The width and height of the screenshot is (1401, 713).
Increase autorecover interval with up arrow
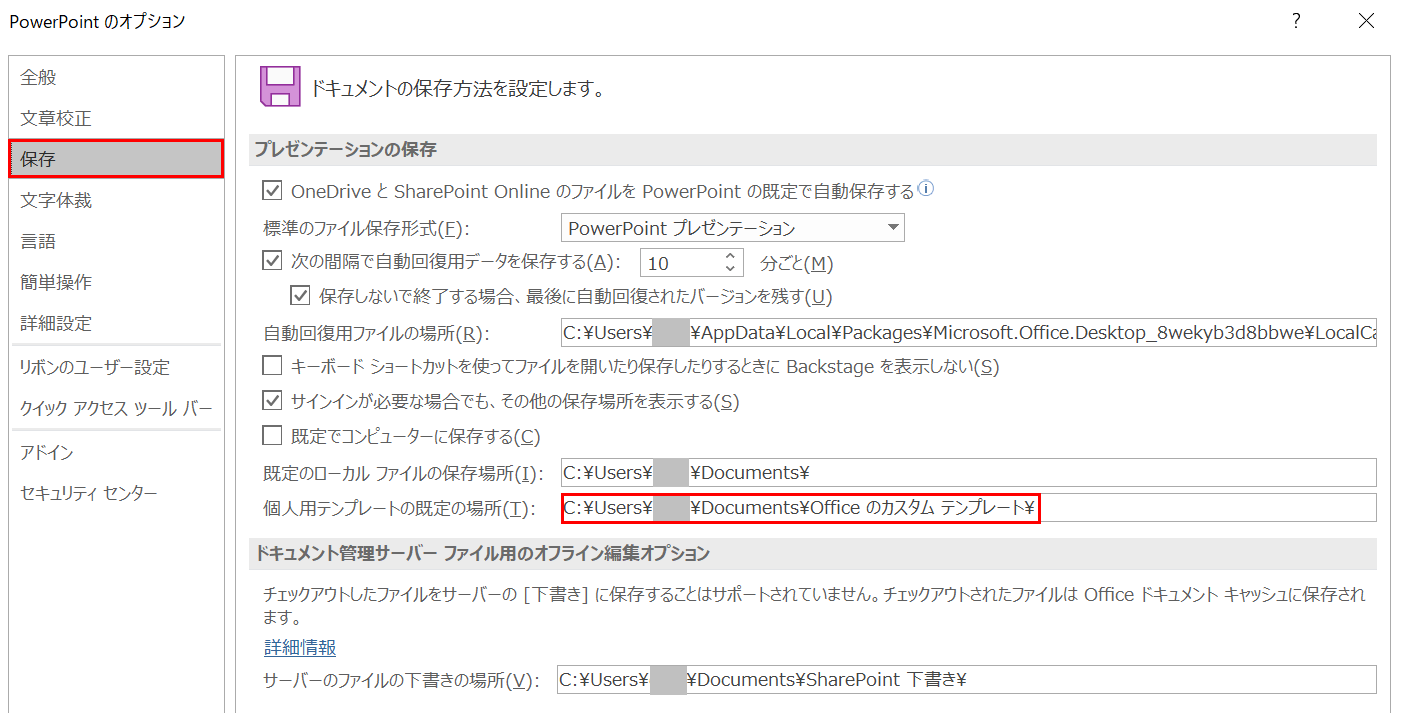pos(731,256)
